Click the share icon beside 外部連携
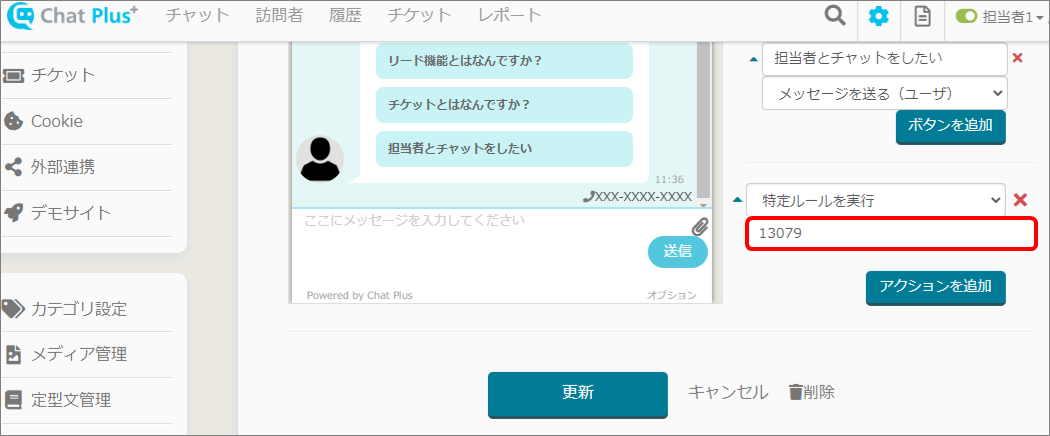Screen dimensions: 1050x436 click(13, 167)
